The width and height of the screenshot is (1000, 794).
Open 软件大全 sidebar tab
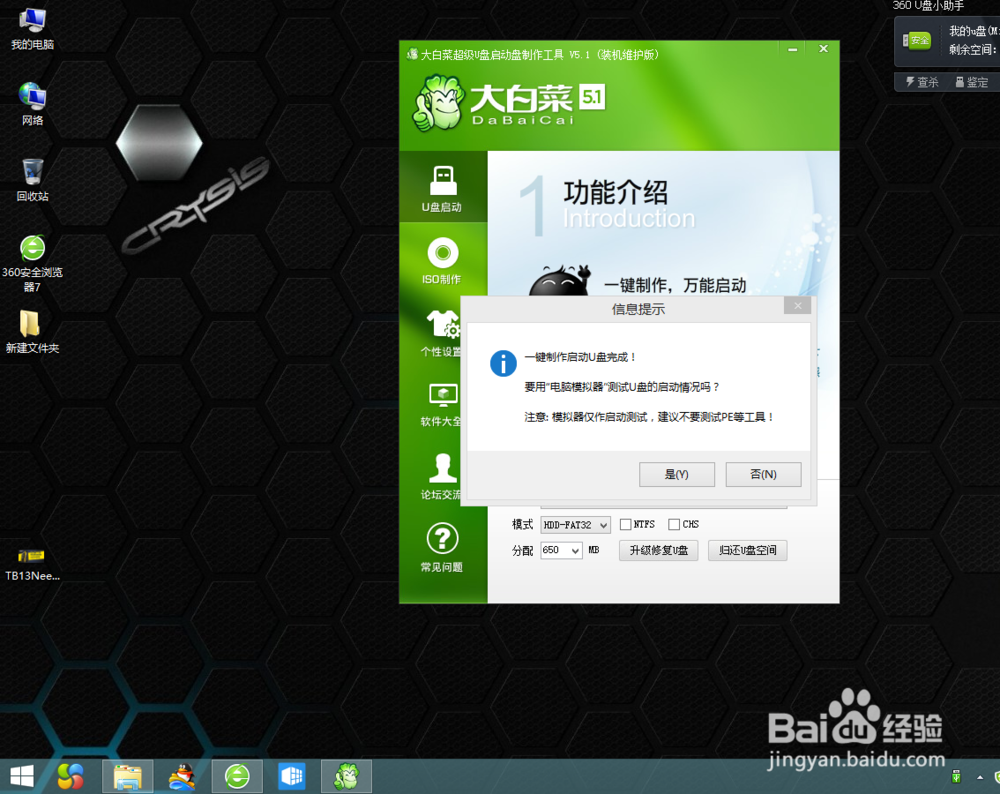(x=441, y=404)
